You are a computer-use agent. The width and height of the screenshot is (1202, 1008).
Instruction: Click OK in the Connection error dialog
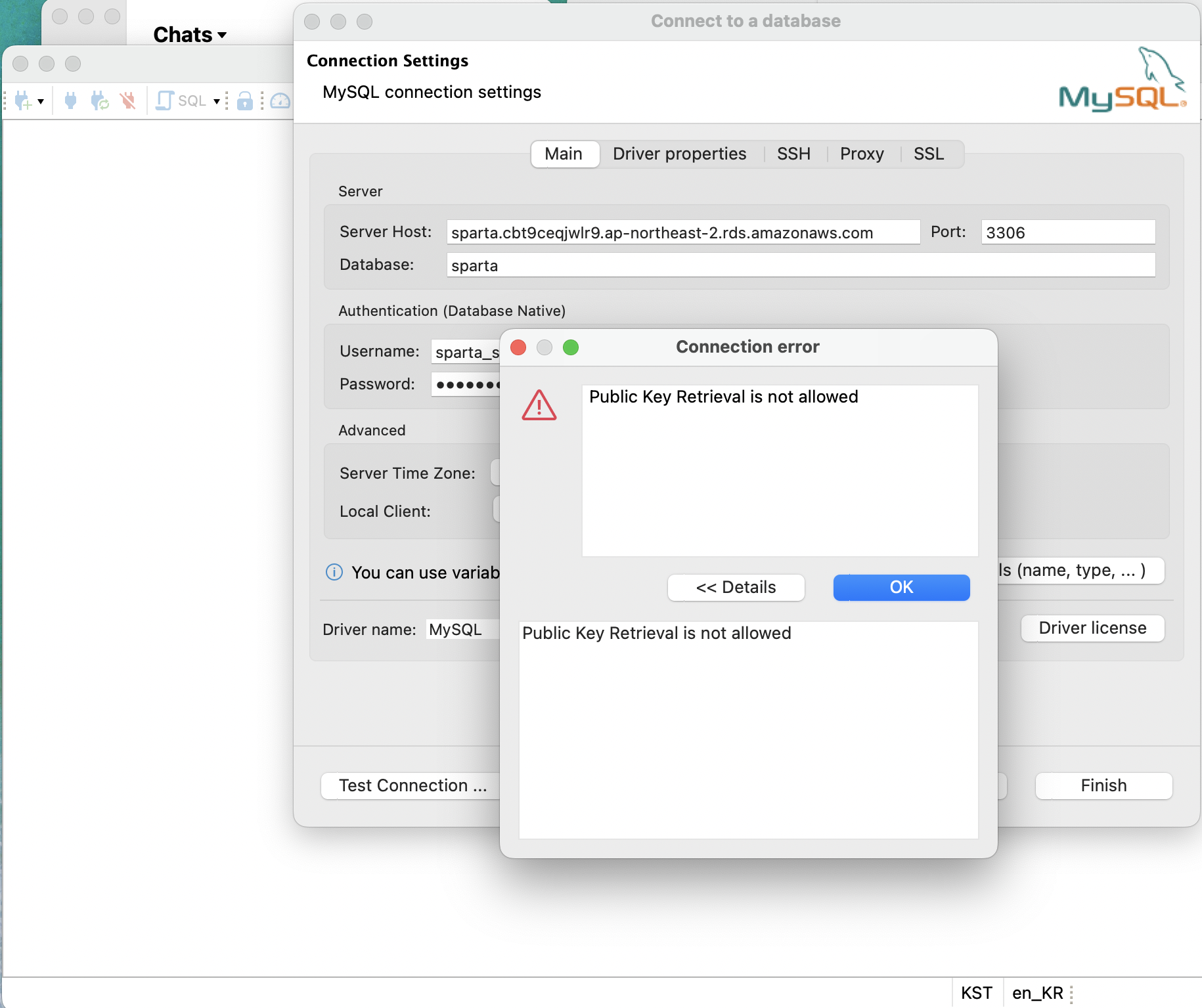[x=901, y=587]
